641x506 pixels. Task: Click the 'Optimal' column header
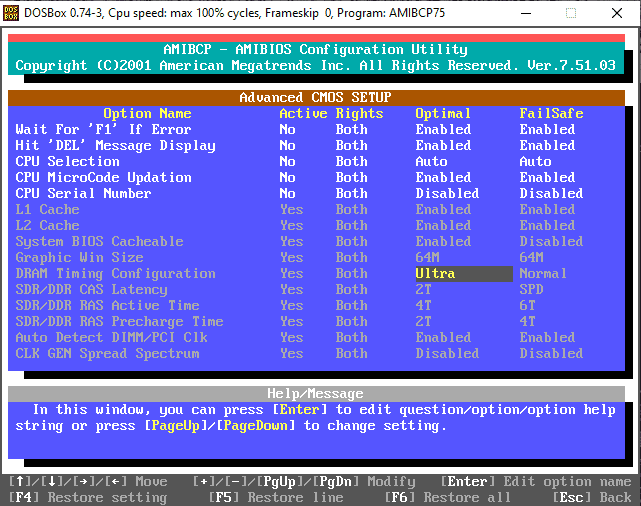tap(443, 114)
